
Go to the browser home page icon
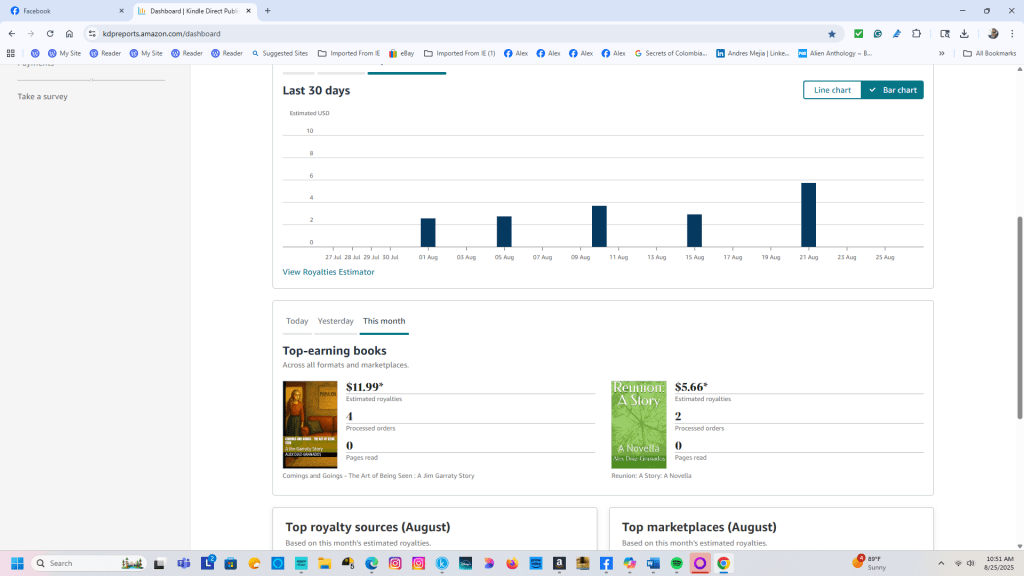point(69,33)
